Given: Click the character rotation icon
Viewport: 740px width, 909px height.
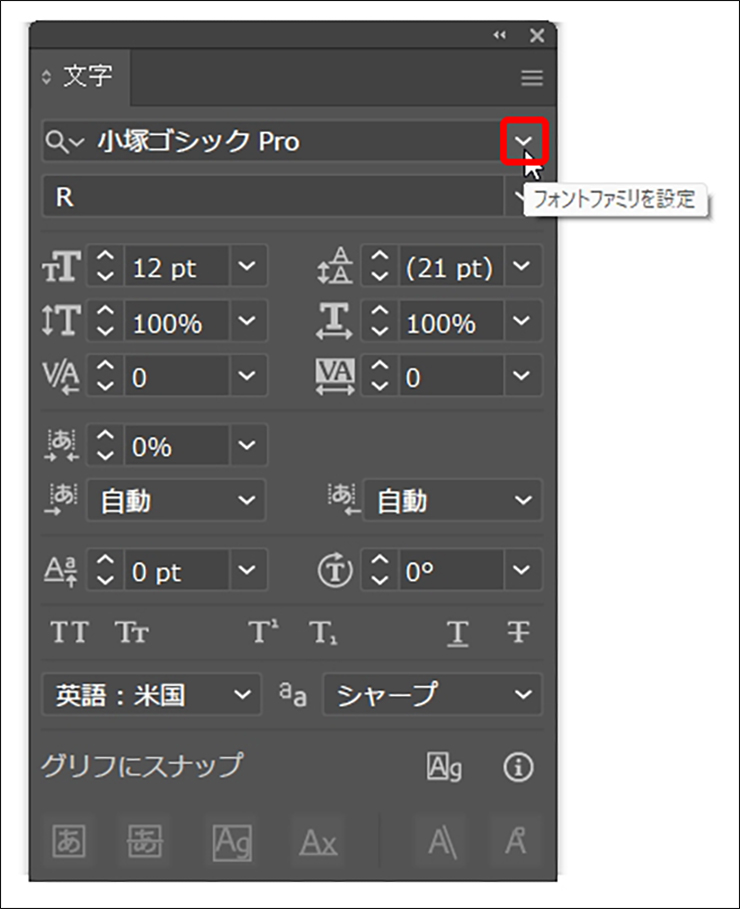Looking at the screenshot, I should click(x=332, y=572).
